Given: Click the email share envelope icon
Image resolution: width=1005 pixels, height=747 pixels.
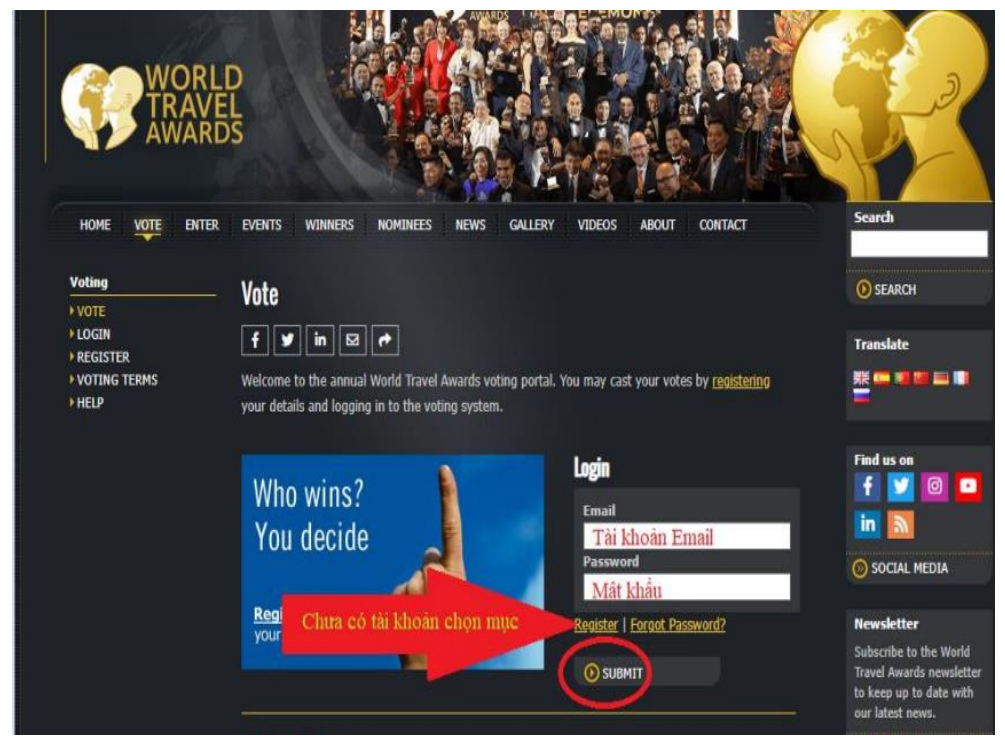Looking at the screenshot, I should click(353, 340).
